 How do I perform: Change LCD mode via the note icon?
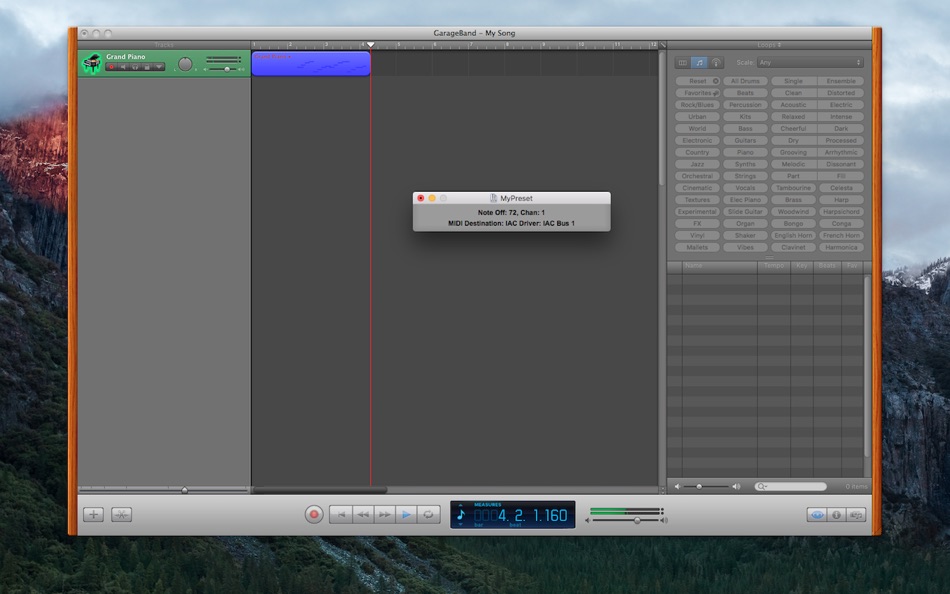coord(461,515)
